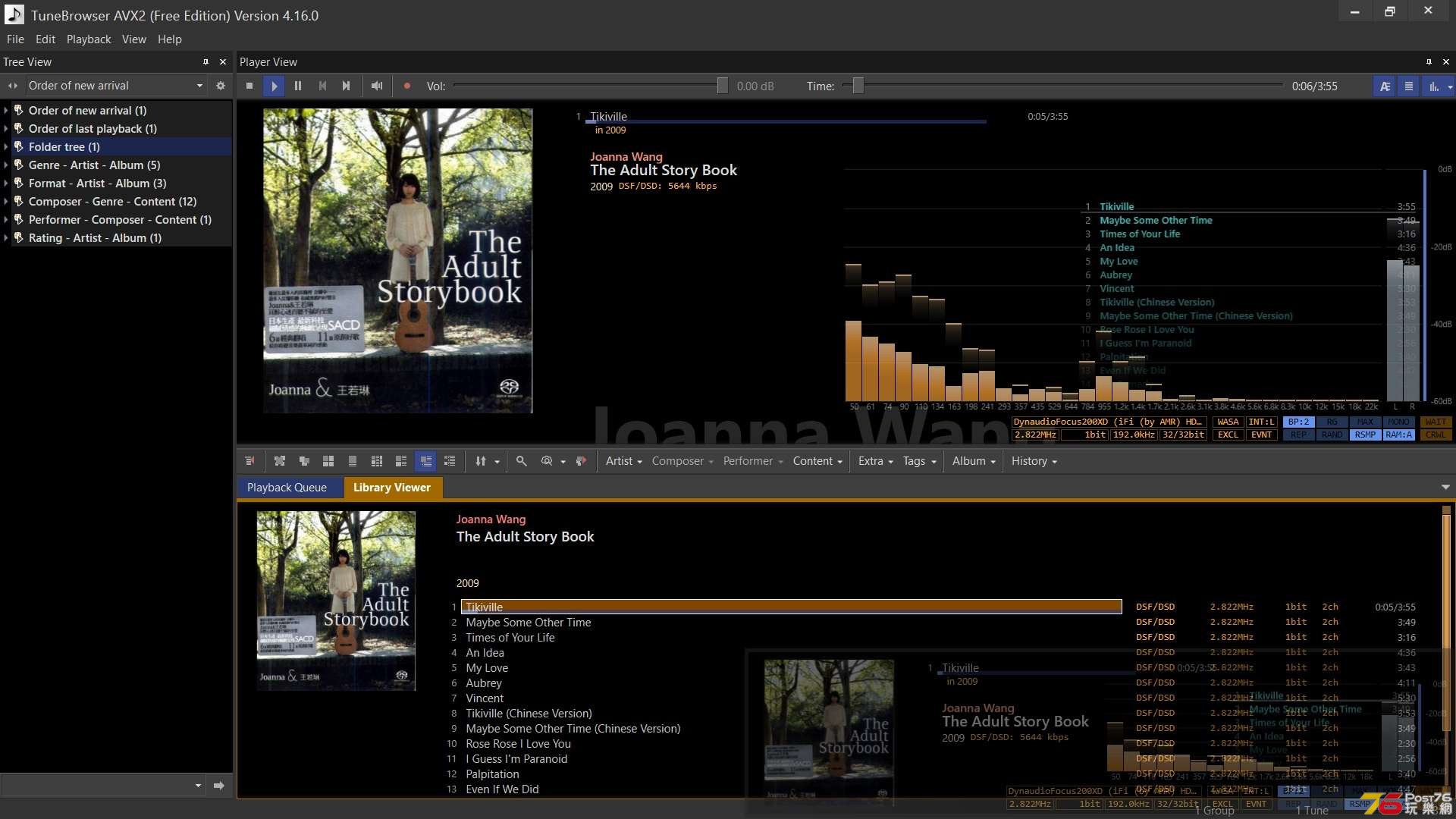Click the stacked covers view icon
The width and height of the screenshot is (1456, 819).
(304, 461)
